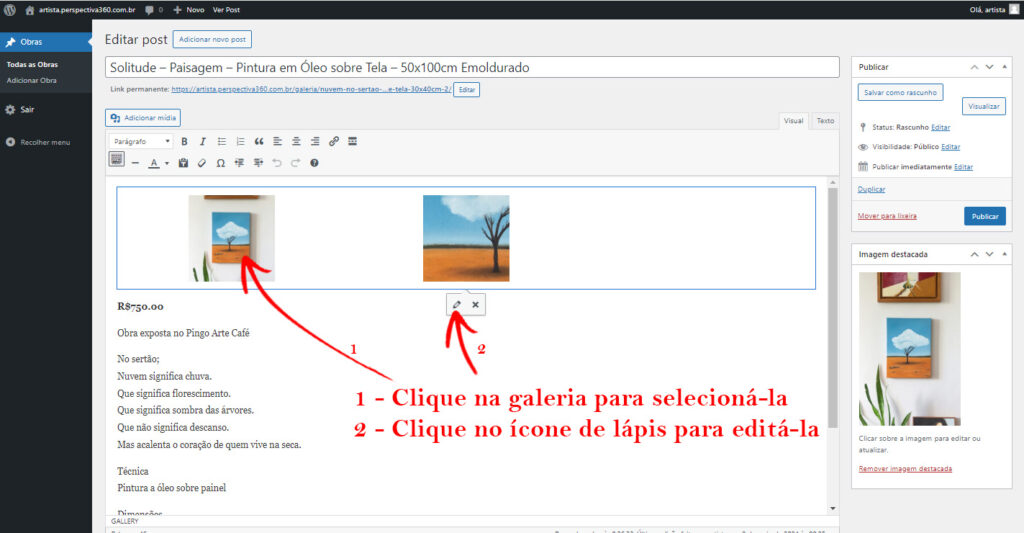Click the featured image thumbnail
Image resolution: width=1024 pixels, height=533 pixels.
(x=910, y=349)
